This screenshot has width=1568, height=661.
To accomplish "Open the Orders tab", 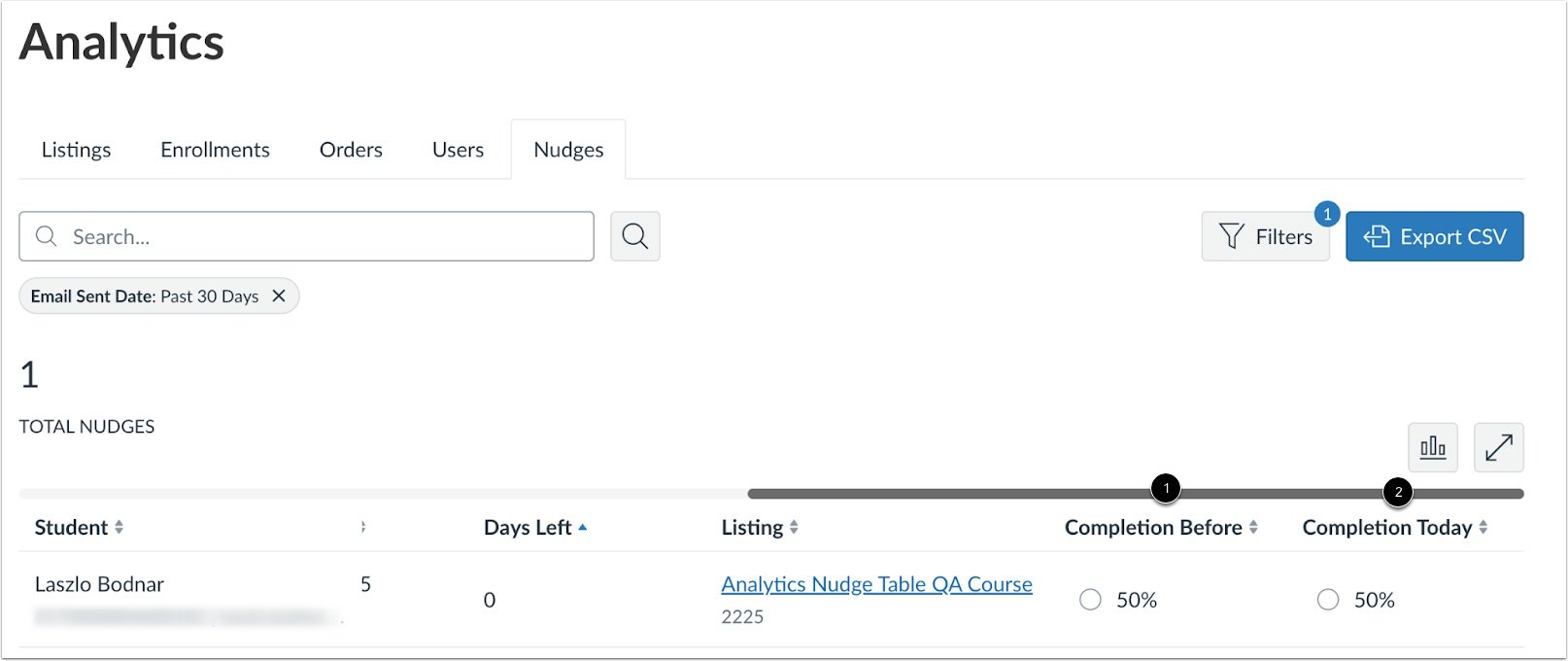I will click(351, 149).
